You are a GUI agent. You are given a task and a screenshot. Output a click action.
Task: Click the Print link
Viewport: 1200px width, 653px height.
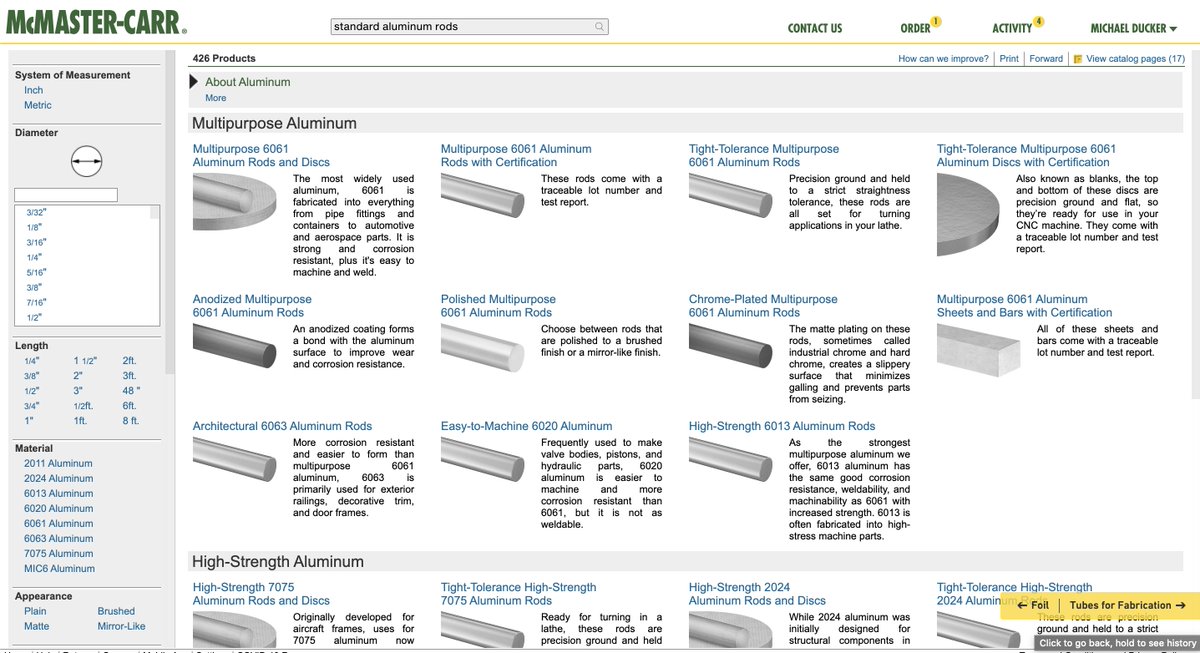(x=1009, y=59)
